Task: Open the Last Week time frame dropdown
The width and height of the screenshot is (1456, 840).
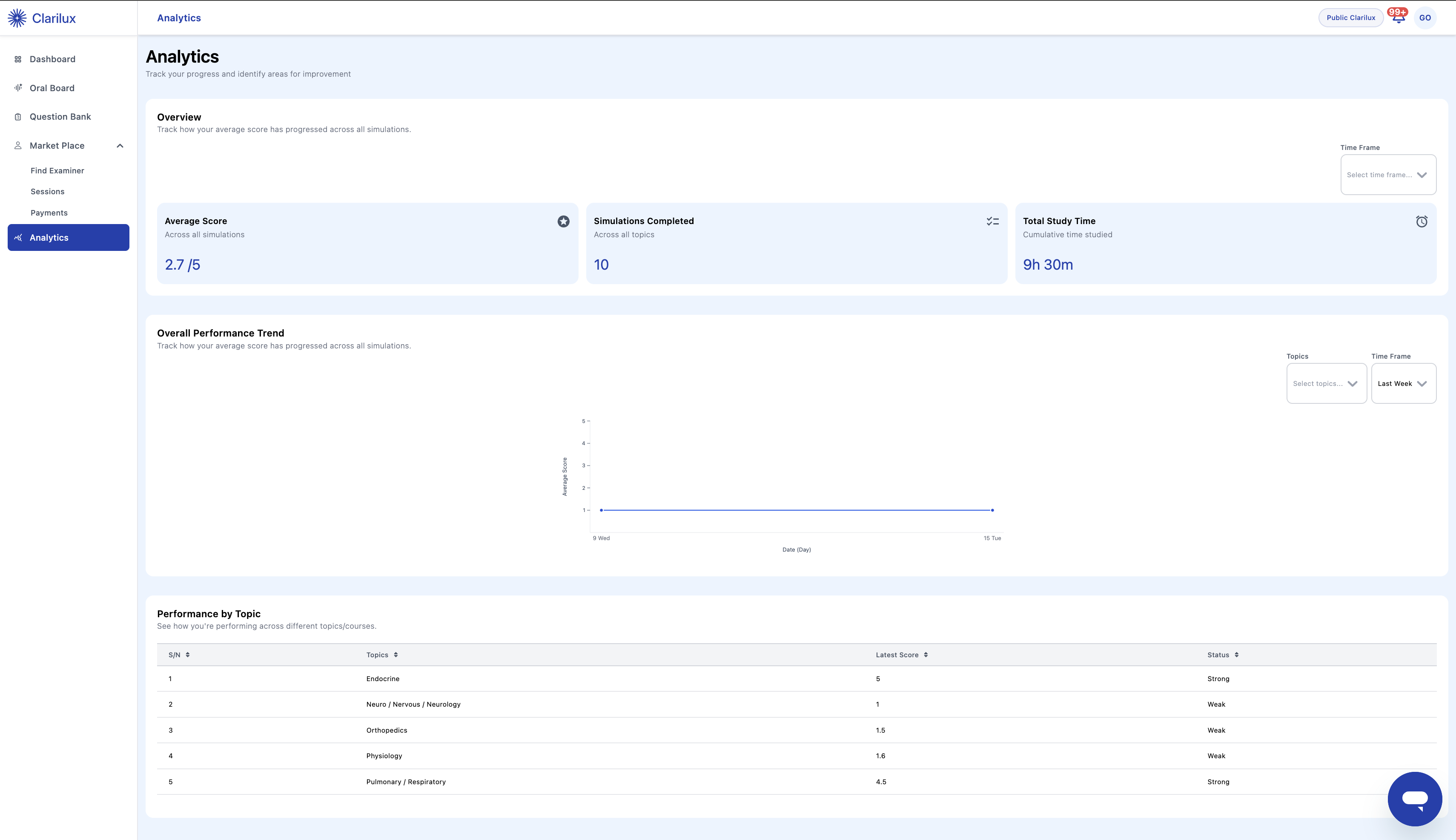Action: [x=1404, y=384]
